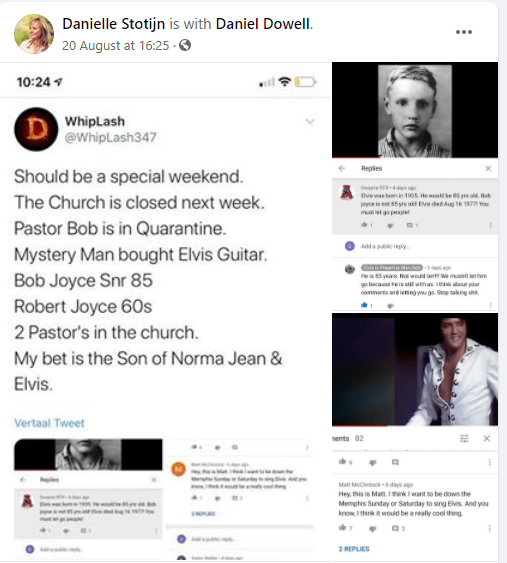This screenshot has height=563, width=507.
Task: Click the Vertaal Tweet link
Action: tap(49, 423)
